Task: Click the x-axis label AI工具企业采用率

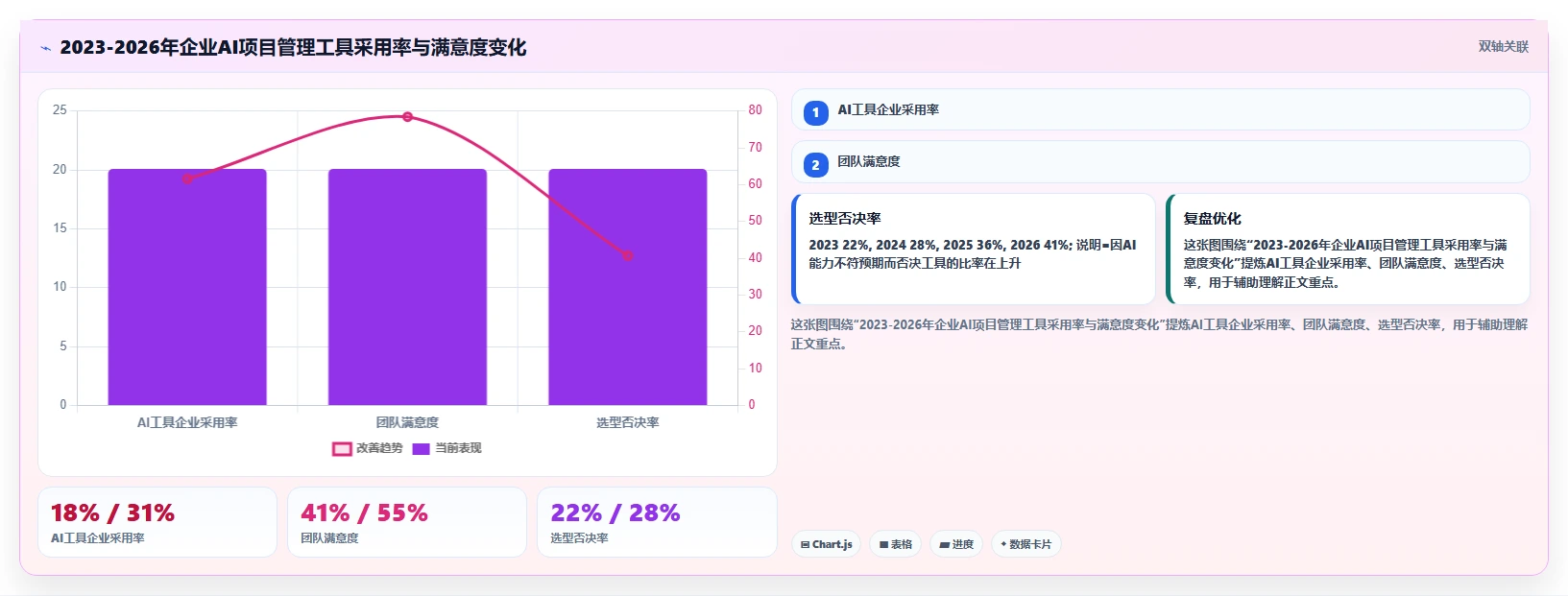Action: (187, 422)
